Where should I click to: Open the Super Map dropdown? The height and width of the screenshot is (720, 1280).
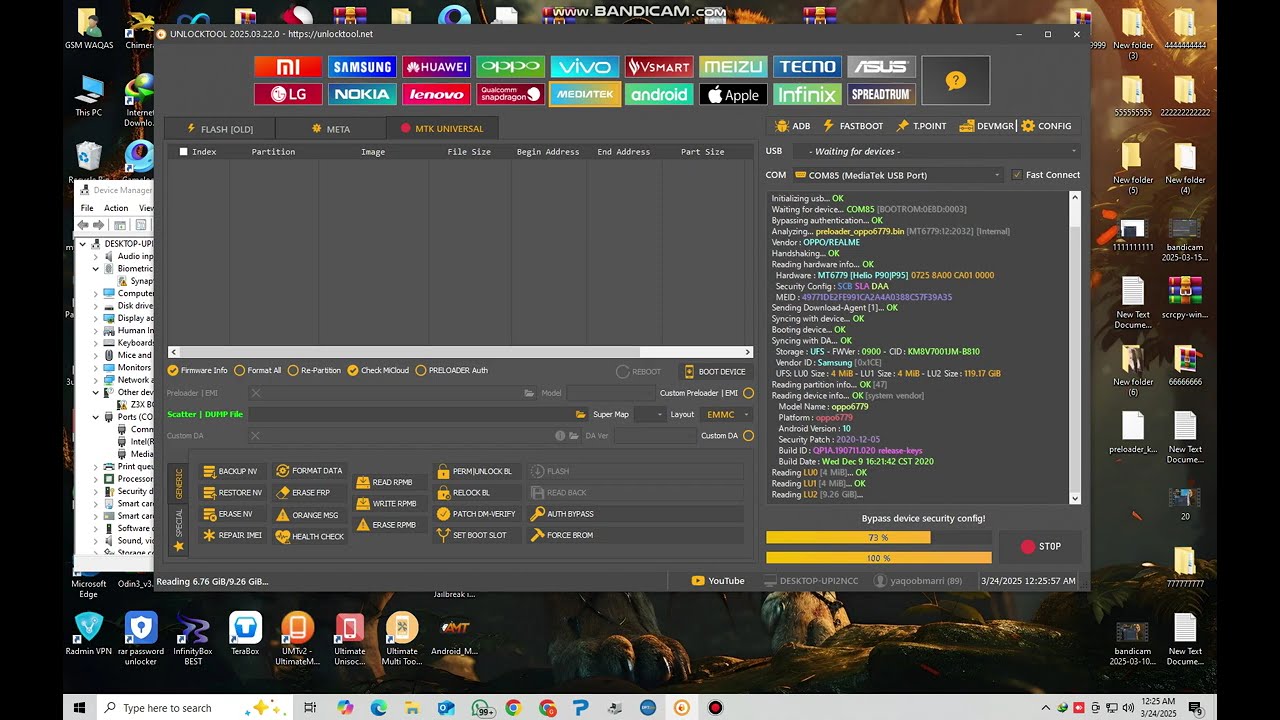[x=649, y=414]
